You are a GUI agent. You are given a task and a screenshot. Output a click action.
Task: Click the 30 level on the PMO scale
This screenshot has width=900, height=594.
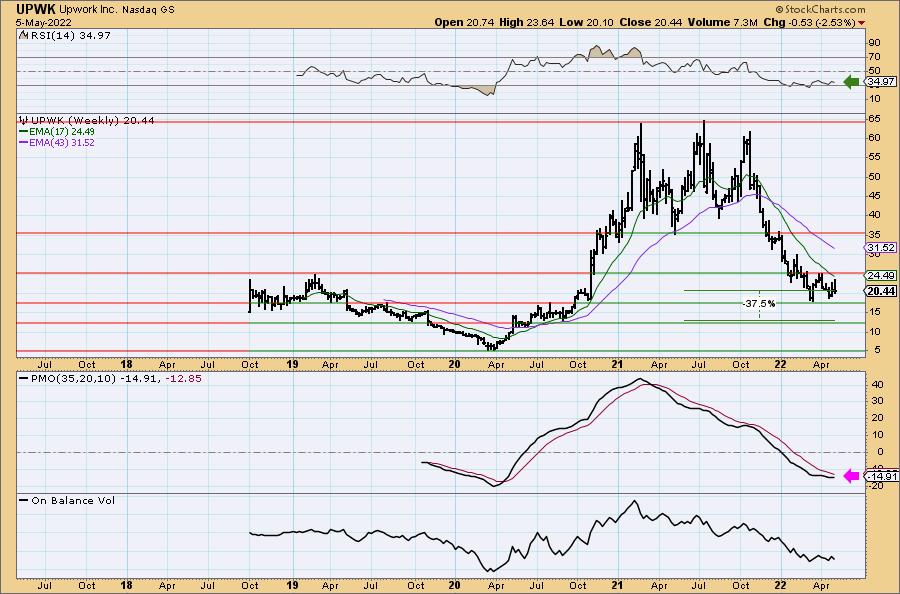[x=878, y=401]
